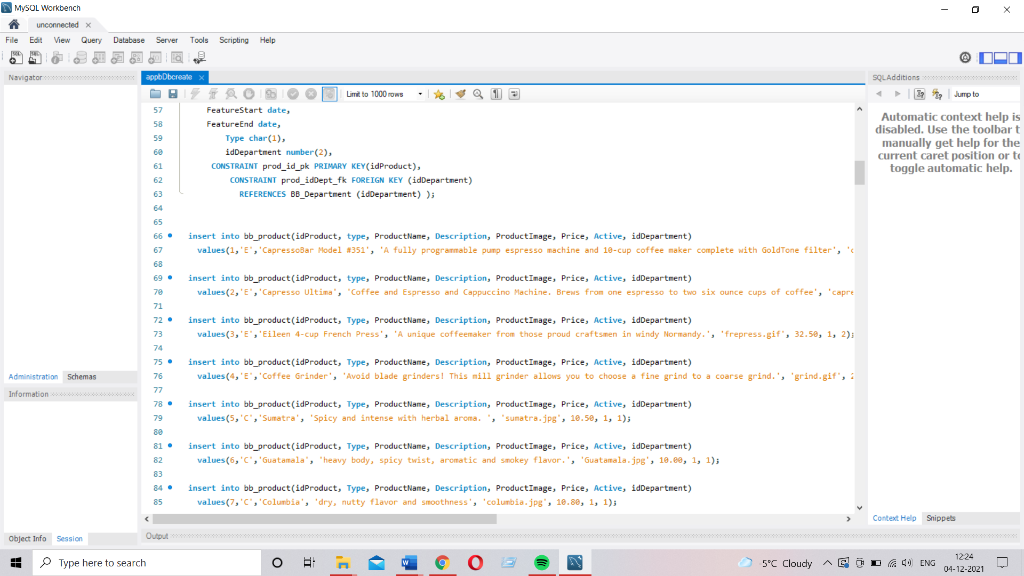This screenshot has width=1024, height=576.
Task: Toggle bottom output panel visibility
Action: pyautogui.click(x=1000, y=57)
